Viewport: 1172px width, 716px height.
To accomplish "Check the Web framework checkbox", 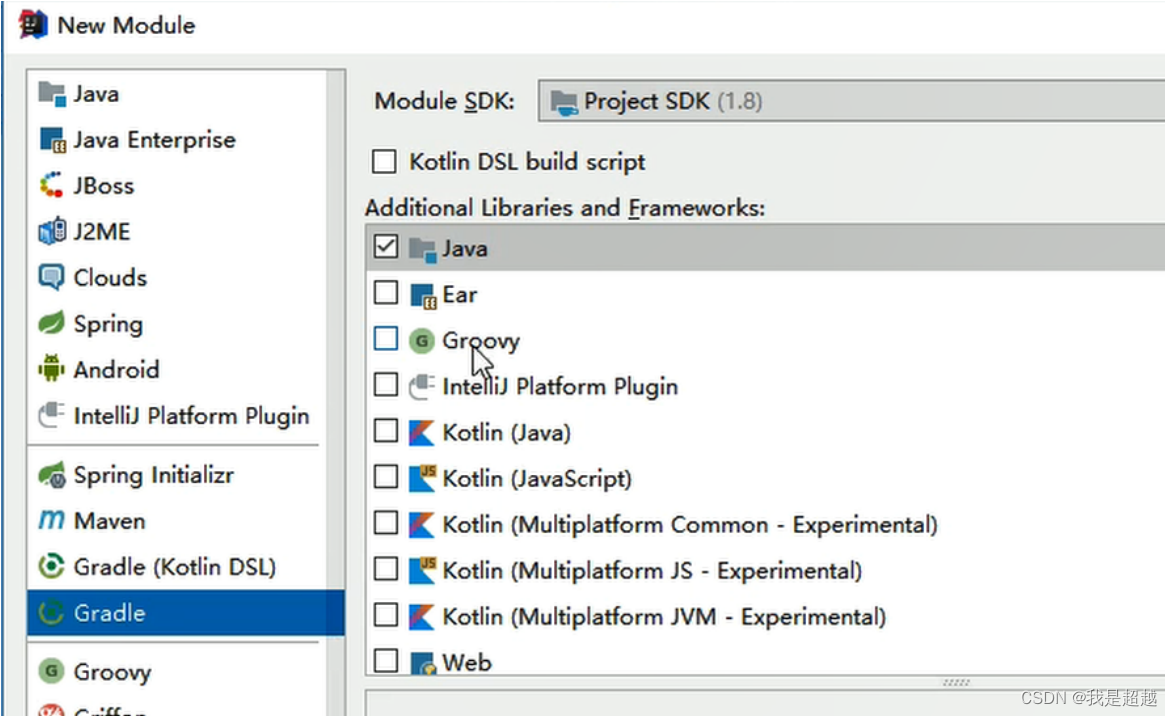I will coord(386,661).
